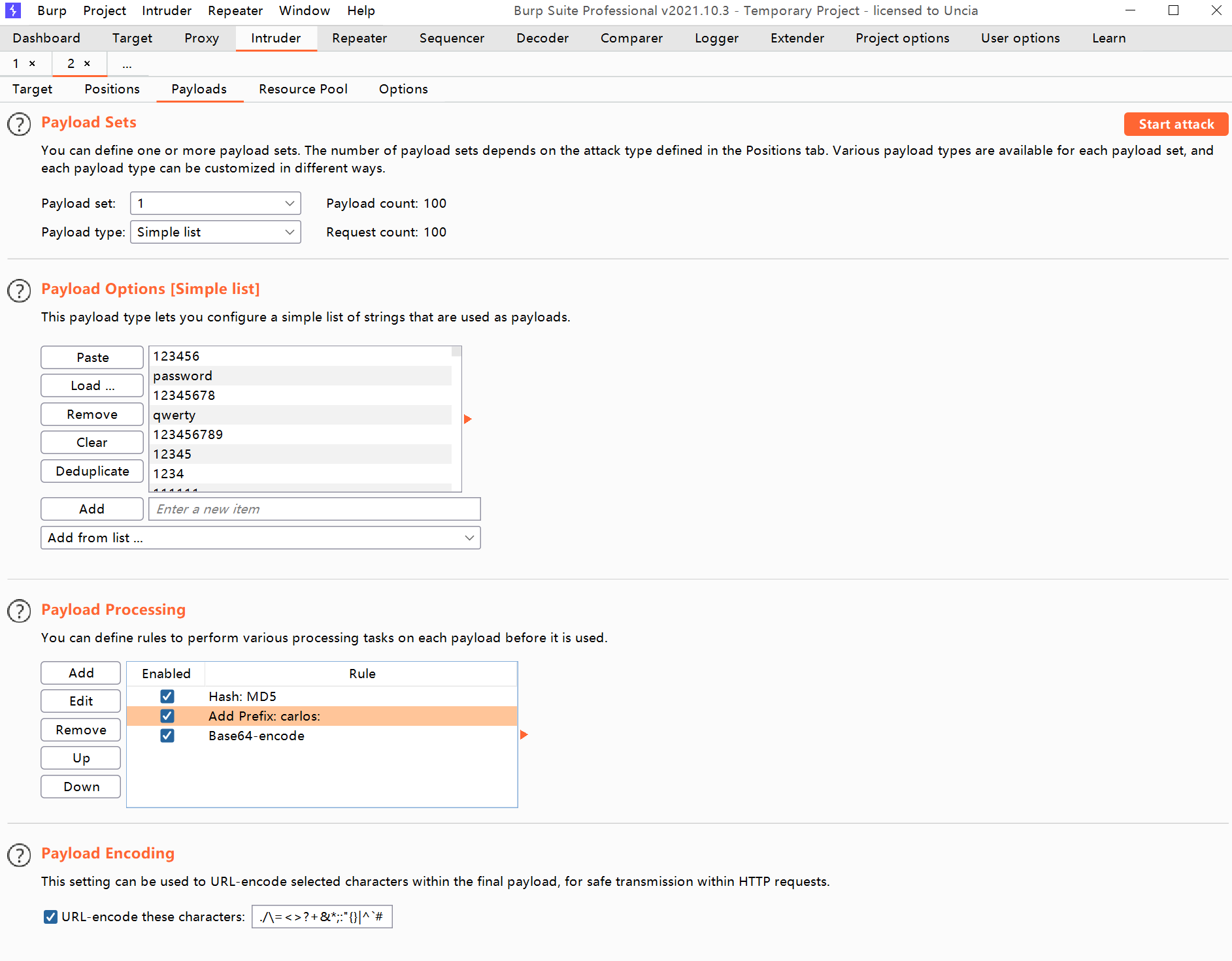Click Add button in Payload Processing
Screen dimensions: 1232x961
pyautogui.click(x=81, y=673)
